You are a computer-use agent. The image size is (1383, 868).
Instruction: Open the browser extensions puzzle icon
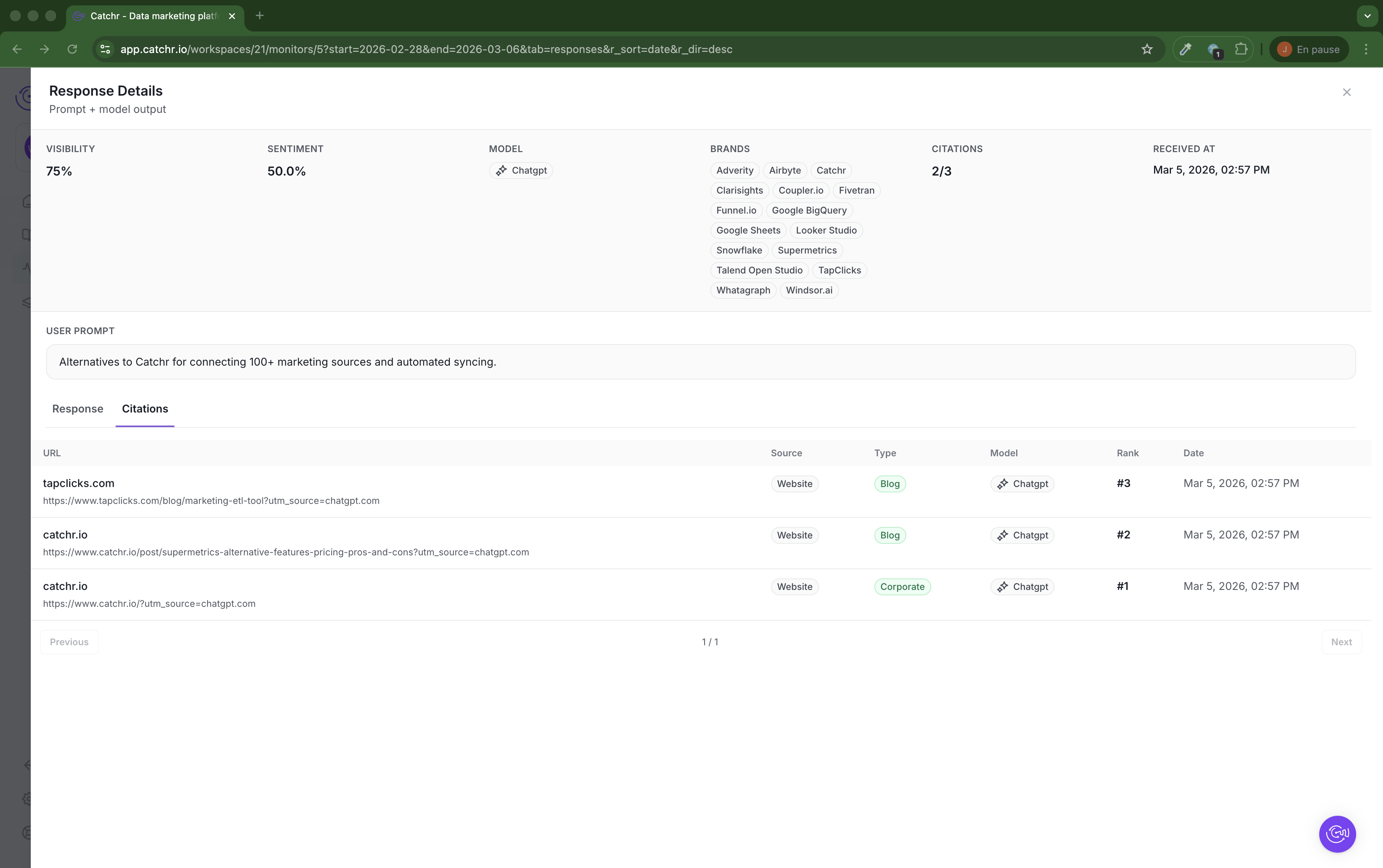click(1241, 50)
